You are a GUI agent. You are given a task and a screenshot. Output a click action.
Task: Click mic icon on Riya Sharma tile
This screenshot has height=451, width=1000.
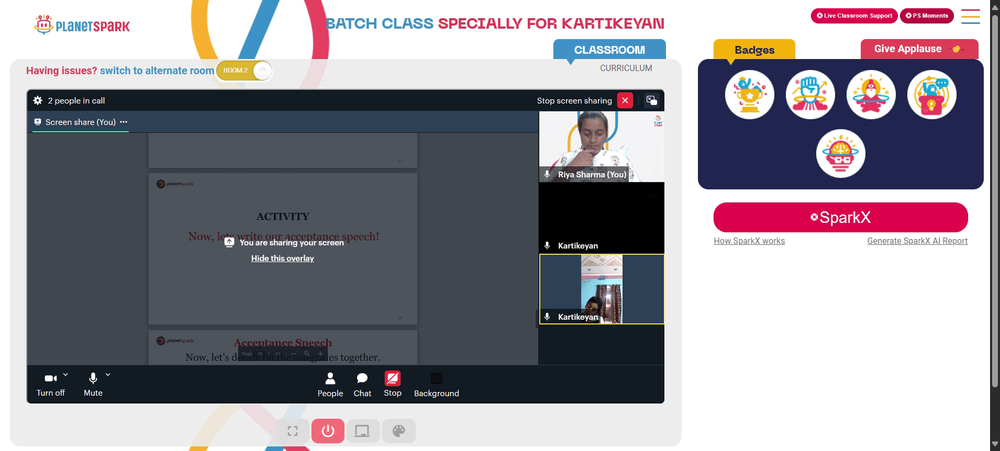click(547, 174)
